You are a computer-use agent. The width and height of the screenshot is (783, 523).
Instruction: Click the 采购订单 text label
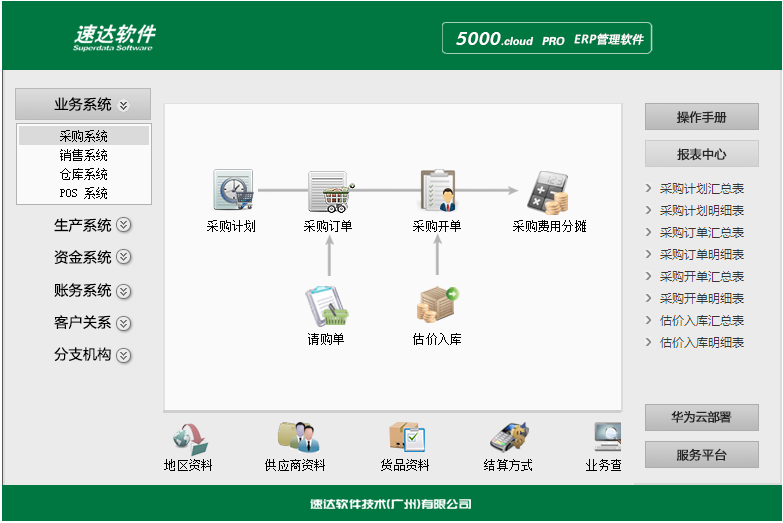click(x=328, y=227)
